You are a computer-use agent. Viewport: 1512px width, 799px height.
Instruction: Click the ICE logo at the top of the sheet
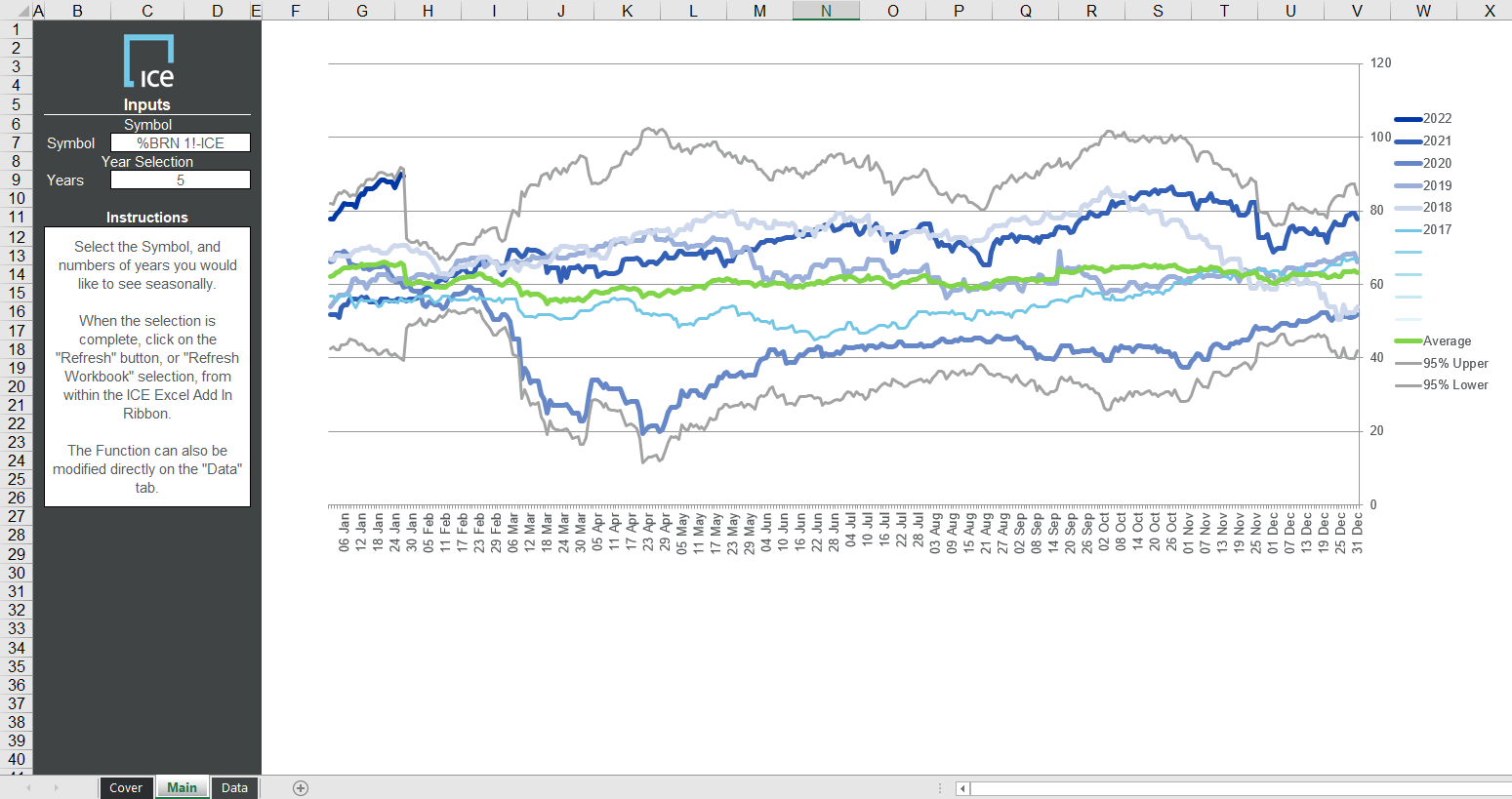146,60
